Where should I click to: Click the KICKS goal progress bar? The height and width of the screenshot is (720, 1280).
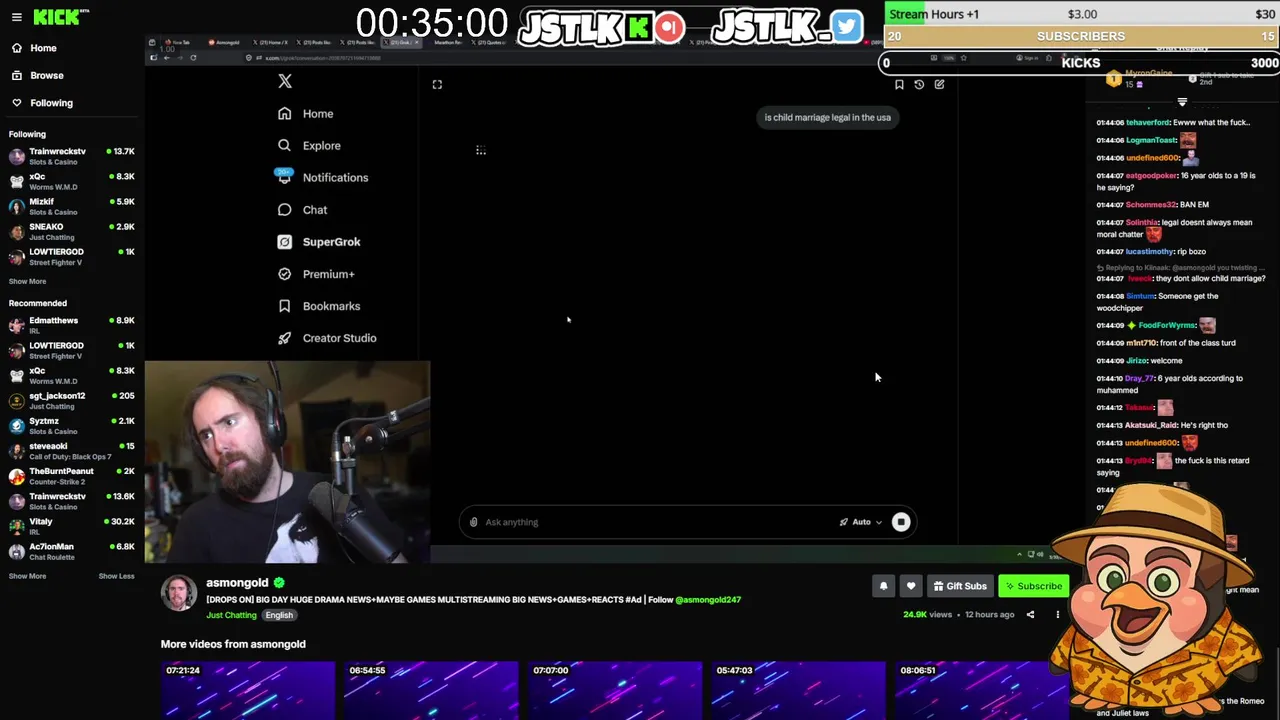point(1081,62)
